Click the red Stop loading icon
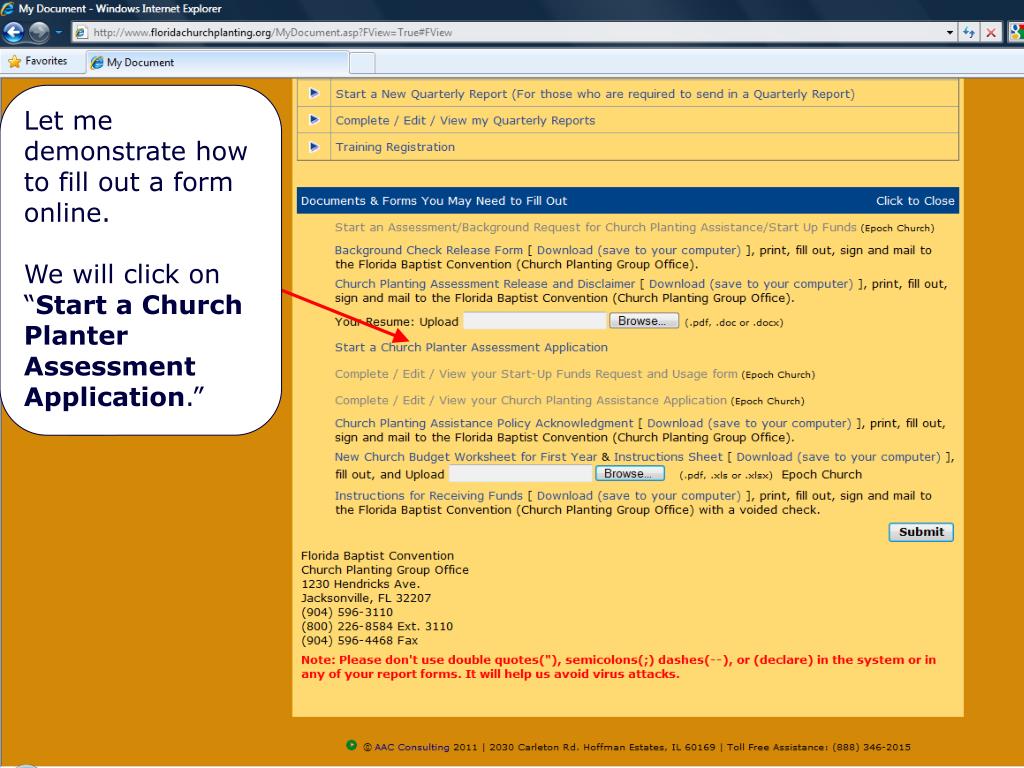 (991, 33)
